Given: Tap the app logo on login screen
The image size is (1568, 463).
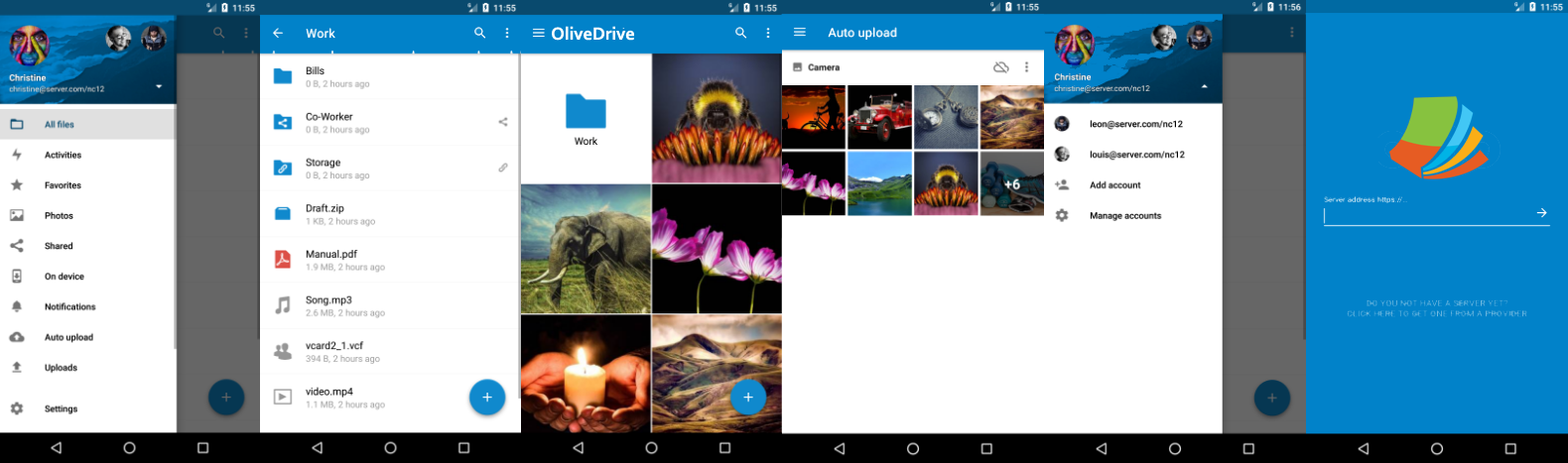Looking at the screenshot, I should click(x=1438, y=137).
